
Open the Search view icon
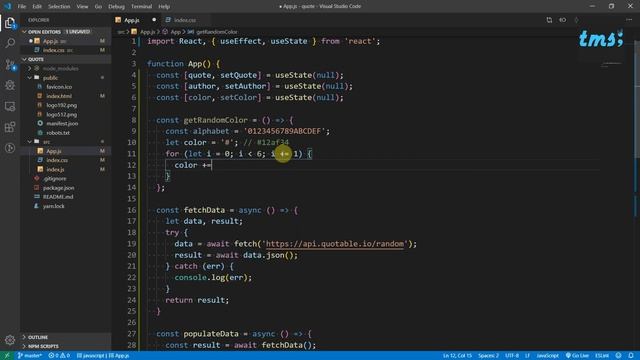(10, 43)
